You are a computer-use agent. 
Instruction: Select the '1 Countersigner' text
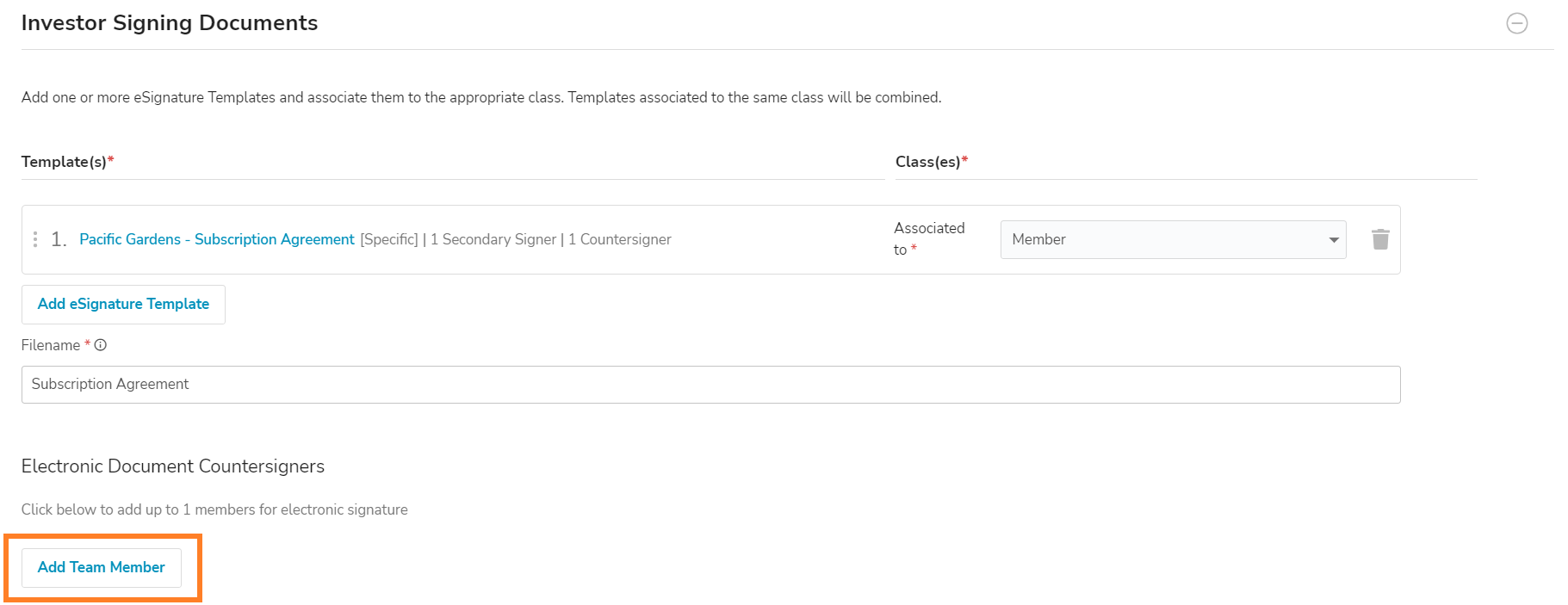point(620,239)
